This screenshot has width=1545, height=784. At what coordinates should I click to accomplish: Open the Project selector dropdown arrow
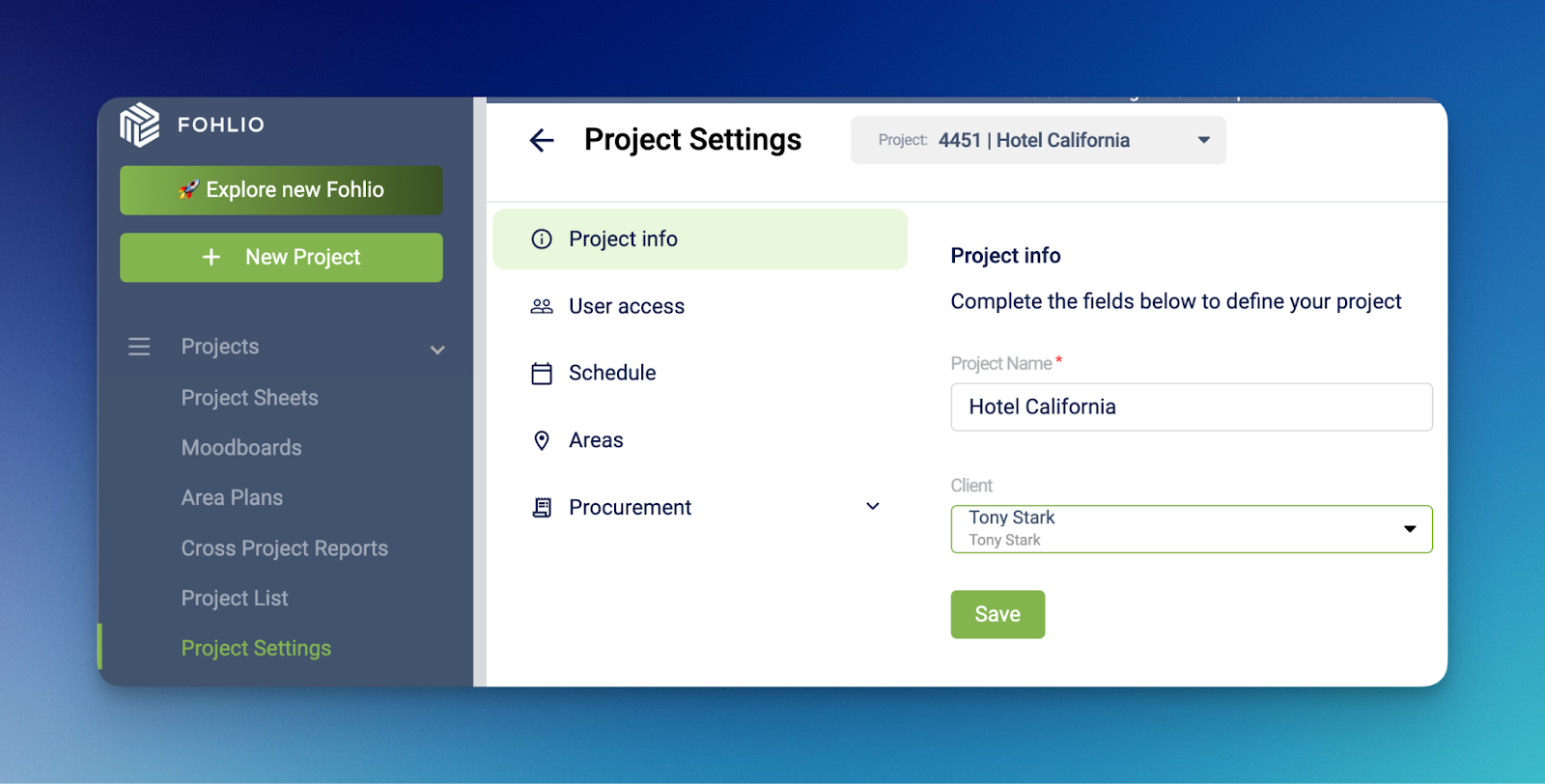(x=1203, y=140)
